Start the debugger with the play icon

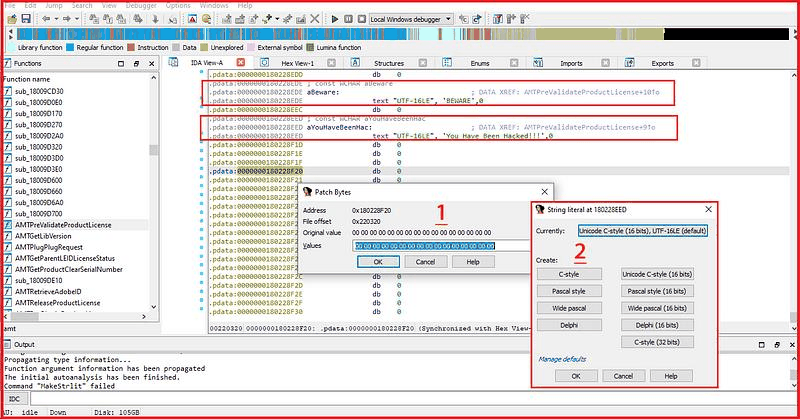tap(335, 19)
